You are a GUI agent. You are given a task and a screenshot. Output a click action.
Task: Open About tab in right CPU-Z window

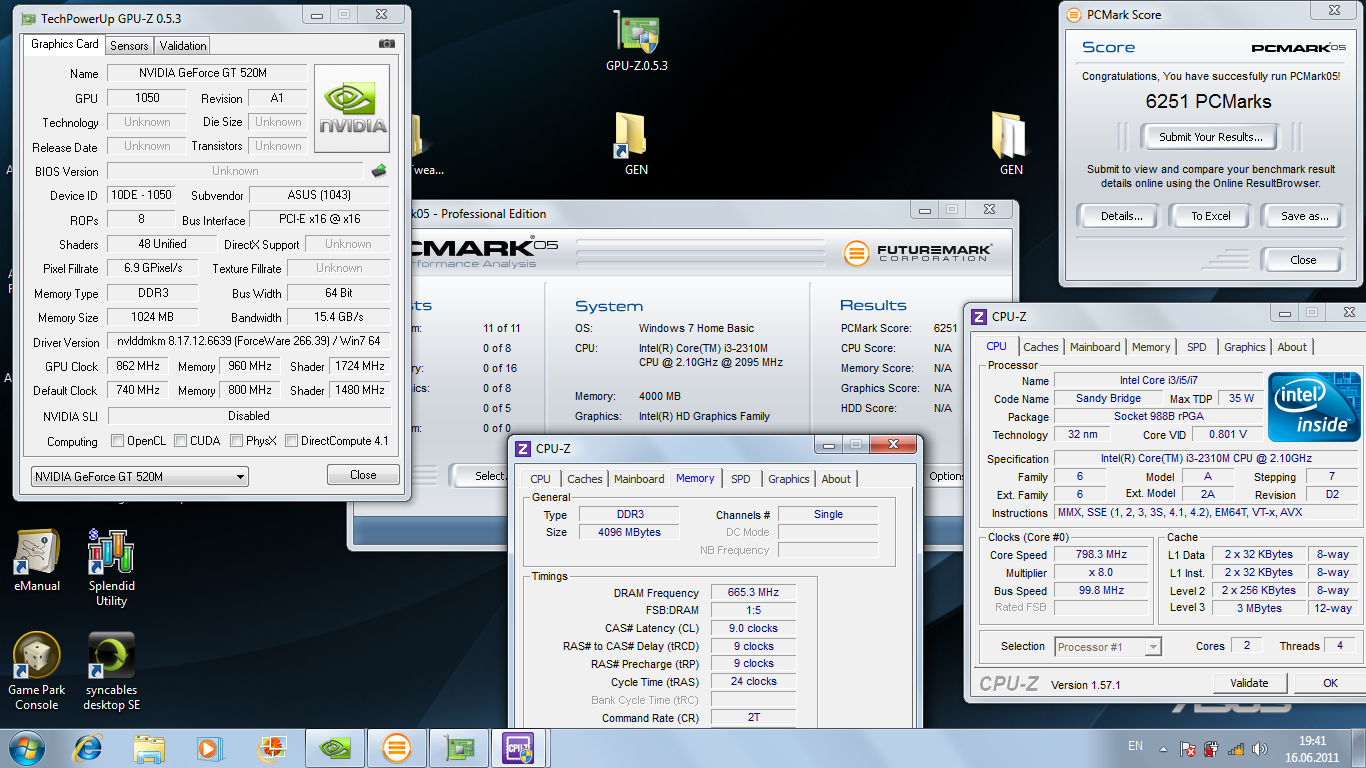coord(1292,347)
